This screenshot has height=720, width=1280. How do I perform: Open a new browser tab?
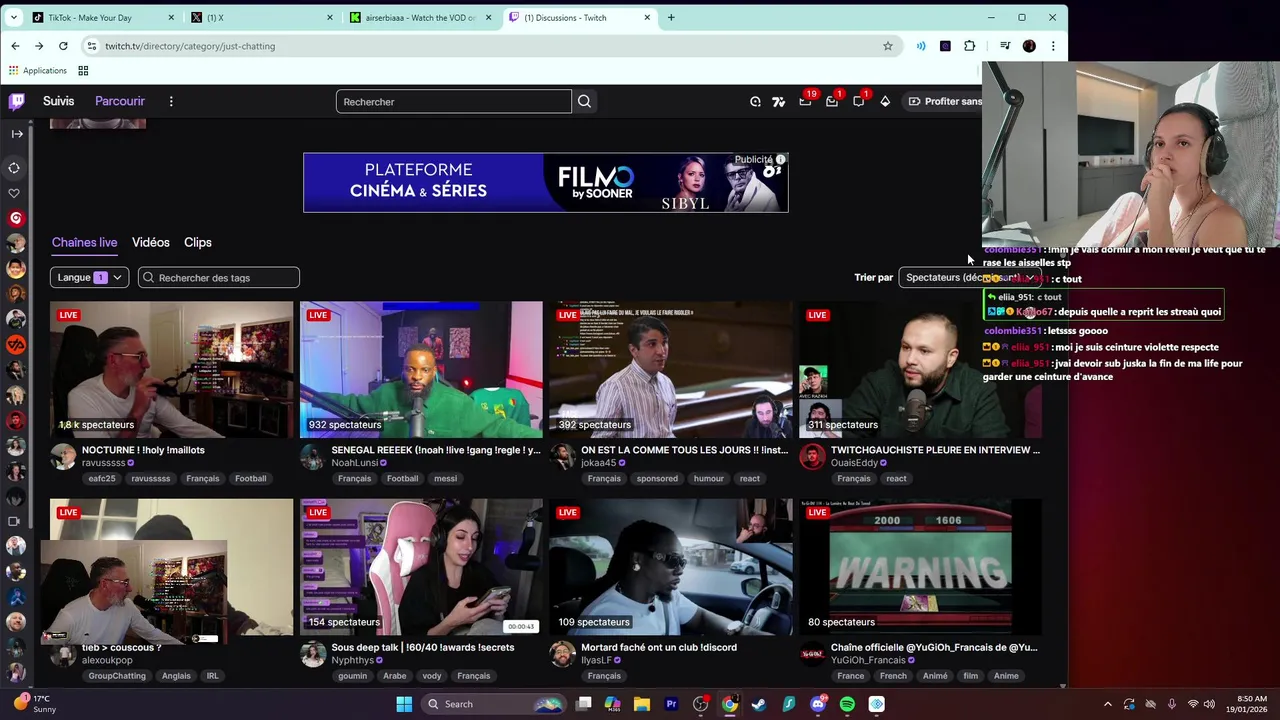pos(671,17)
